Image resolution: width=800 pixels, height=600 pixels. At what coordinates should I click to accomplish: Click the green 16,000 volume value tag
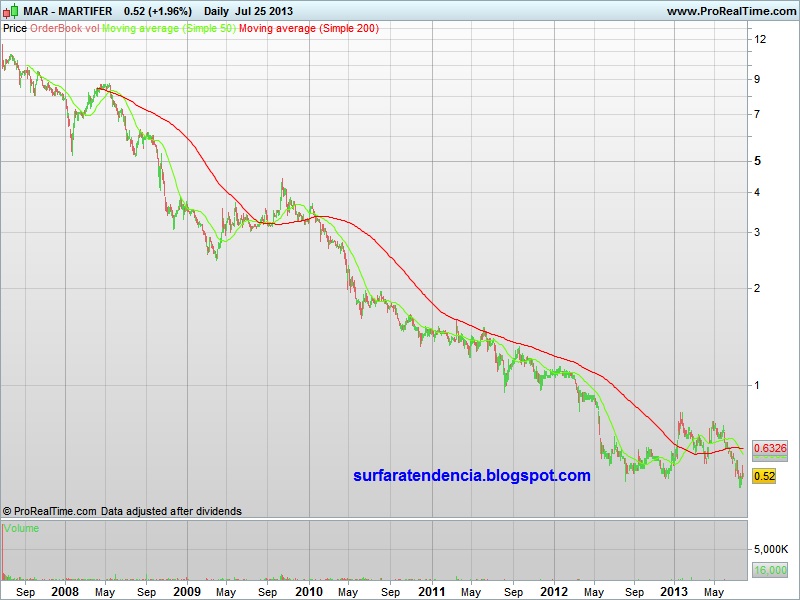click(x=770, y=570)
